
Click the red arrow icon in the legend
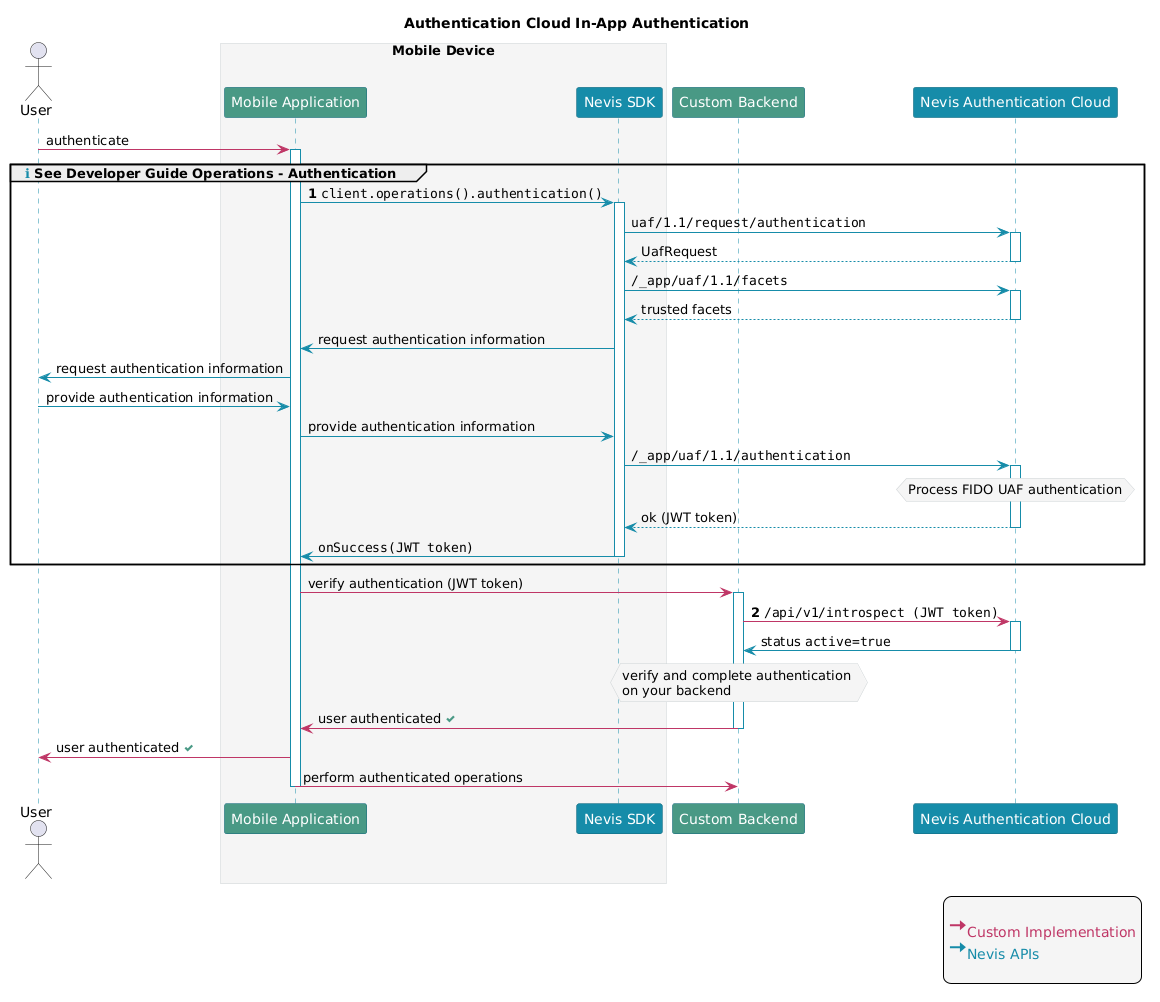(958, 925)
